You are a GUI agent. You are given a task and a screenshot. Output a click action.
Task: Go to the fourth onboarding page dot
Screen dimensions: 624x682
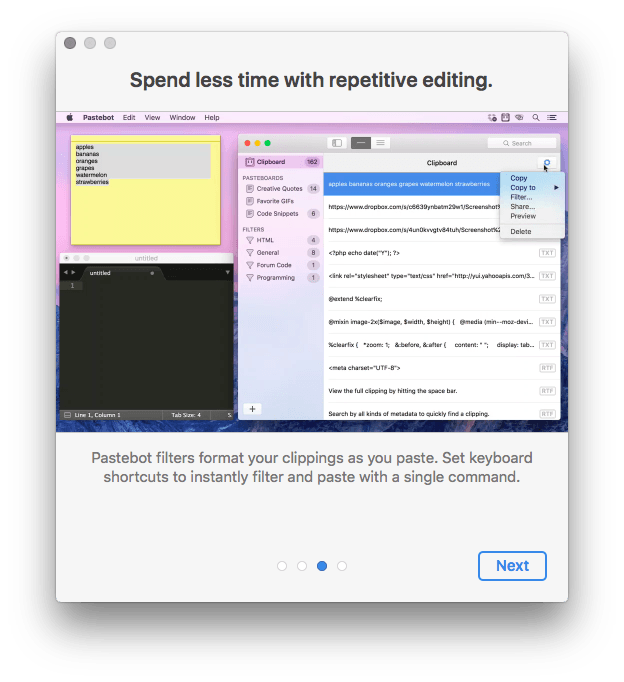[342, 566]
